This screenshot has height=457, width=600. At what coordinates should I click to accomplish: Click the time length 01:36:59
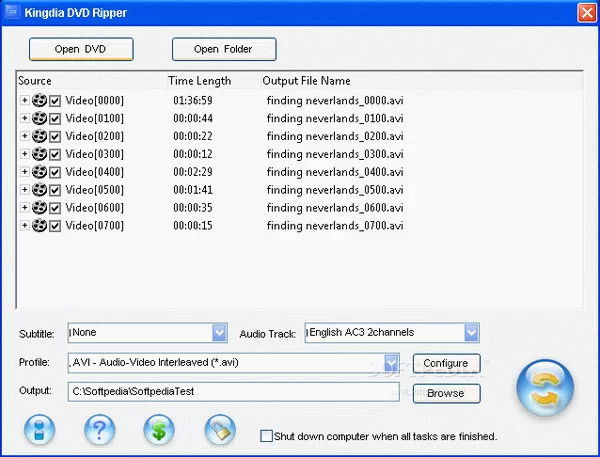(193, 101)
